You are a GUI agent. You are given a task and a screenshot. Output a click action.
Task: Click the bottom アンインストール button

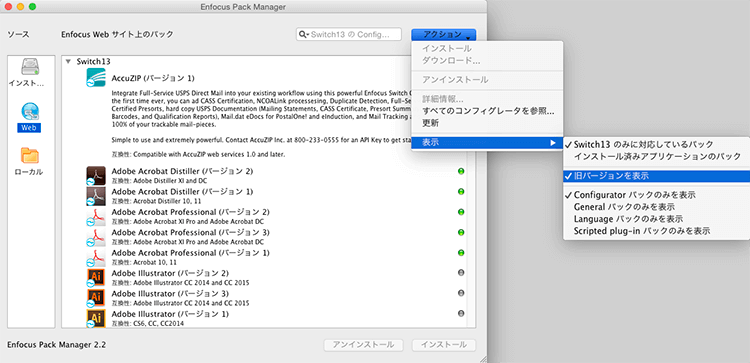364,345
